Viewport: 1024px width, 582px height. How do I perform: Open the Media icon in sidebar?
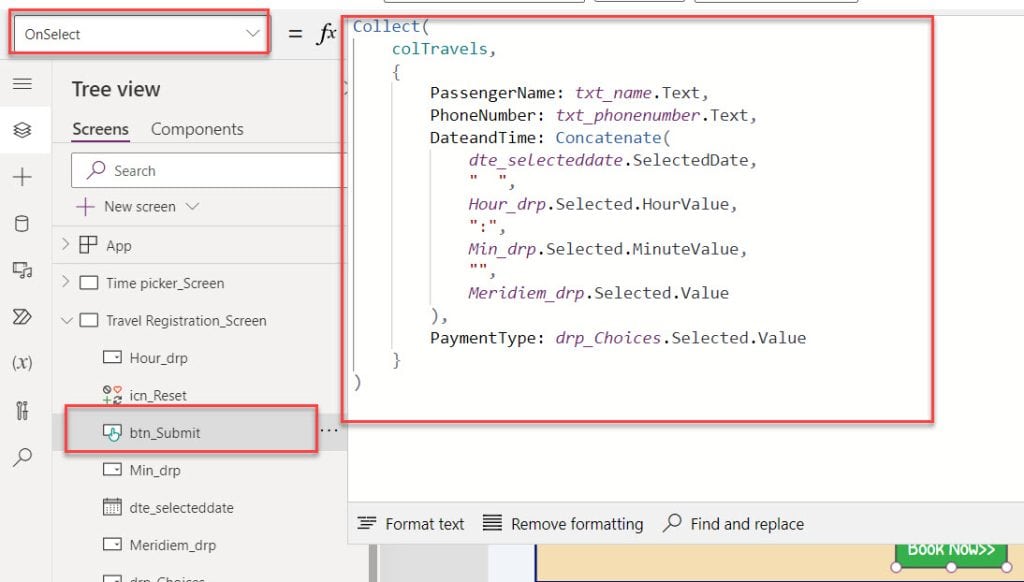click(x=22, y=270)
